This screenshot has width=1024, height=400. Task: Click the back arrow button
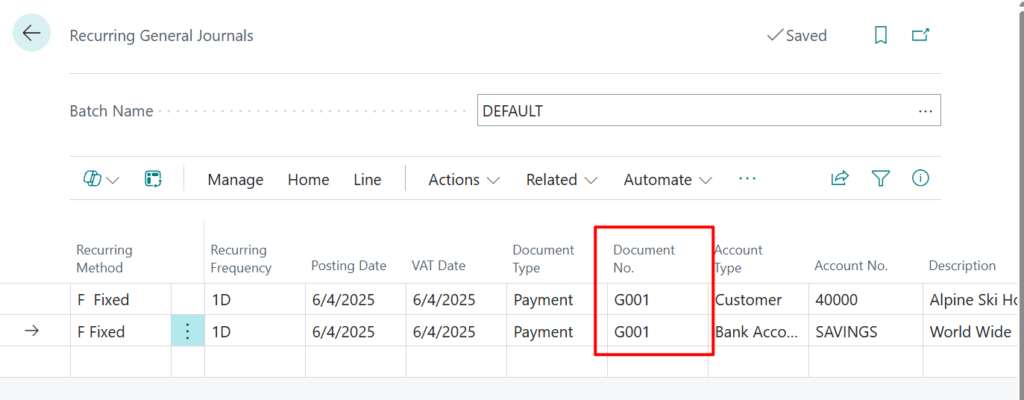(31, 33)
